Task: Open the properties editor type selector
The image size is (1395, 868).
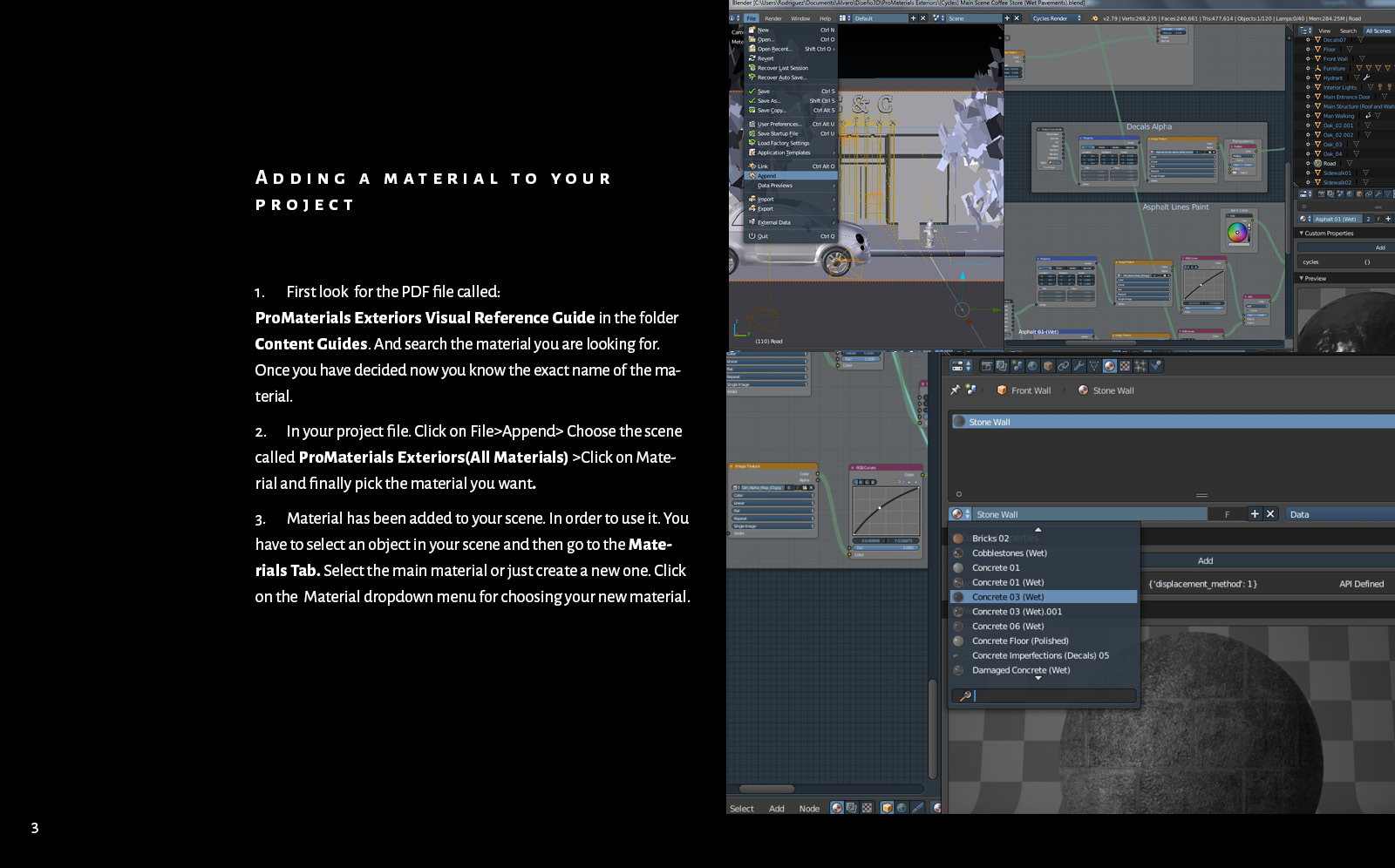Action: click(961, 366)
